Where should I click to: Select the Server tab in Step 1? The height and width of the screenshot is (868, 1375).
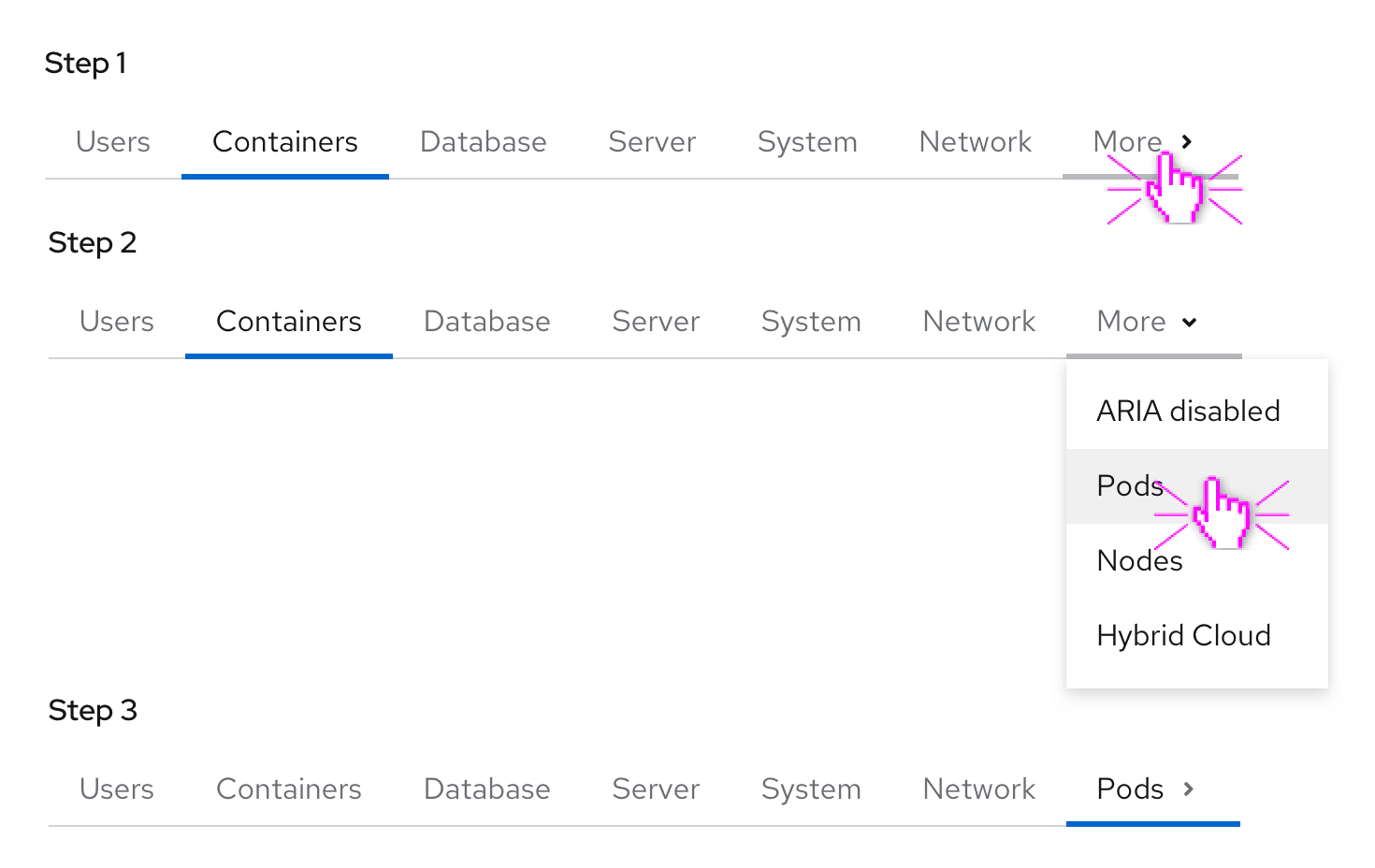652,142
